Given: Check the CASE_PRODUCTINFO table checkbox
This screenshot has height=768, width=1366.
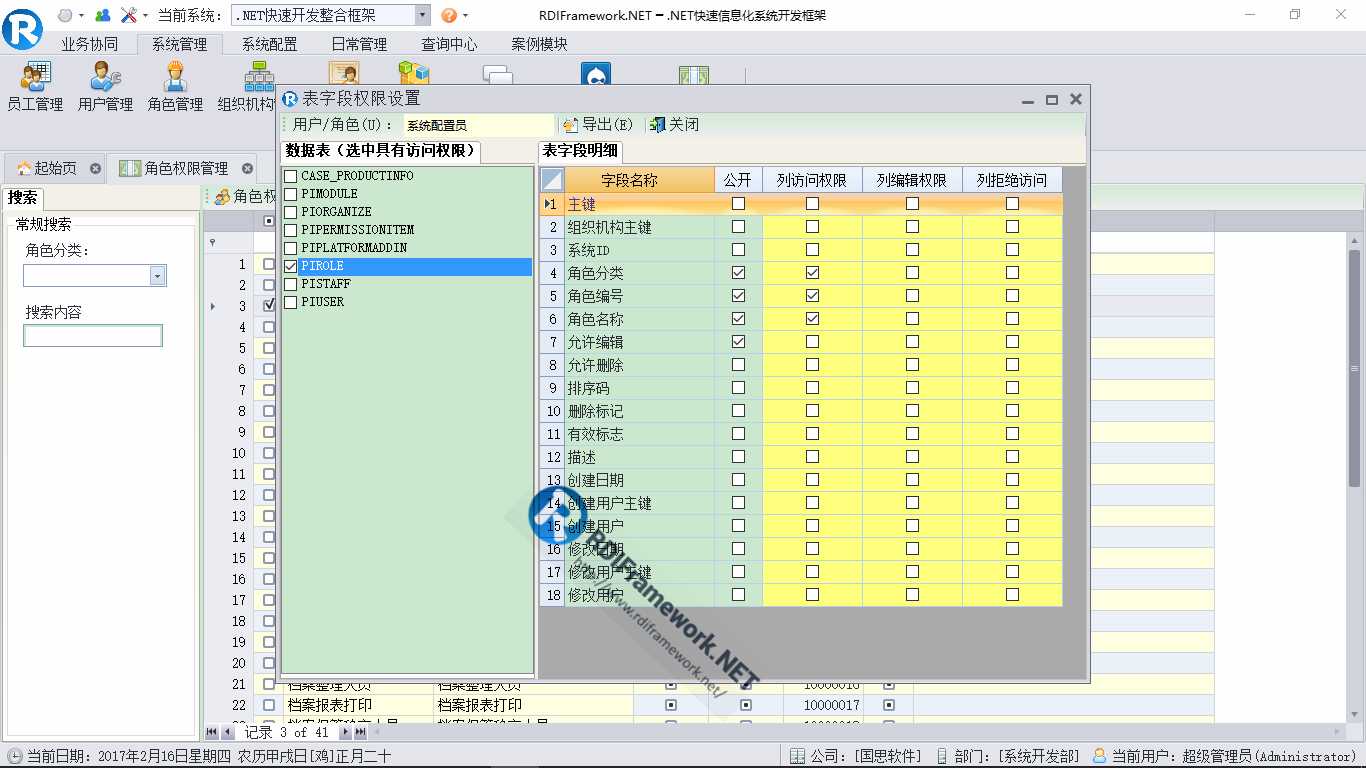Looking at the screenshot, I should [x=291, y=176].
